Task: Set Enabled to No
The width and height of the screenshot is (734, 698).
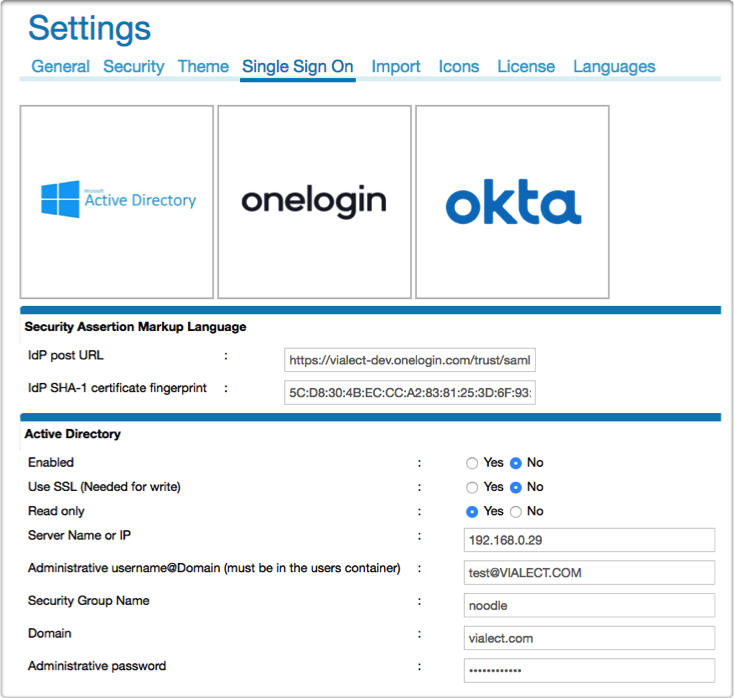Action: (516, 463)
